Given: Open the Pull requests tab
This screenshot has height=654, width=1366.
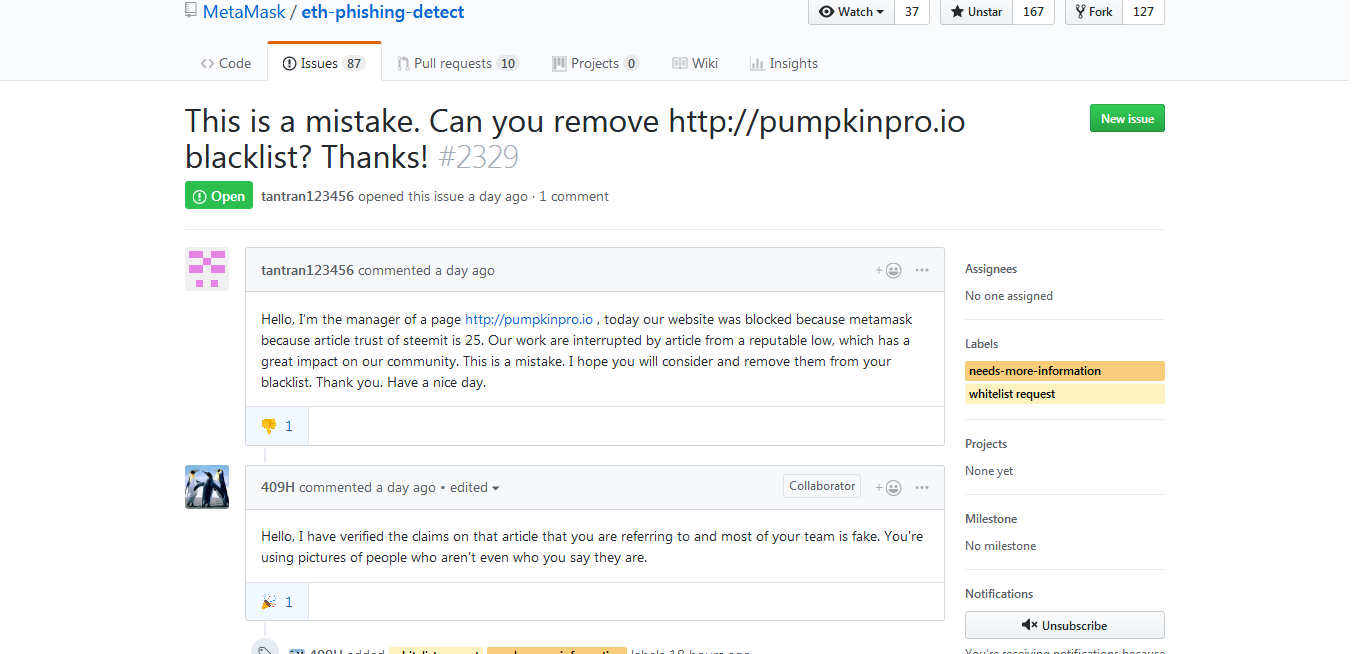Looking at the screenshot, I should (x=458, y=63).
